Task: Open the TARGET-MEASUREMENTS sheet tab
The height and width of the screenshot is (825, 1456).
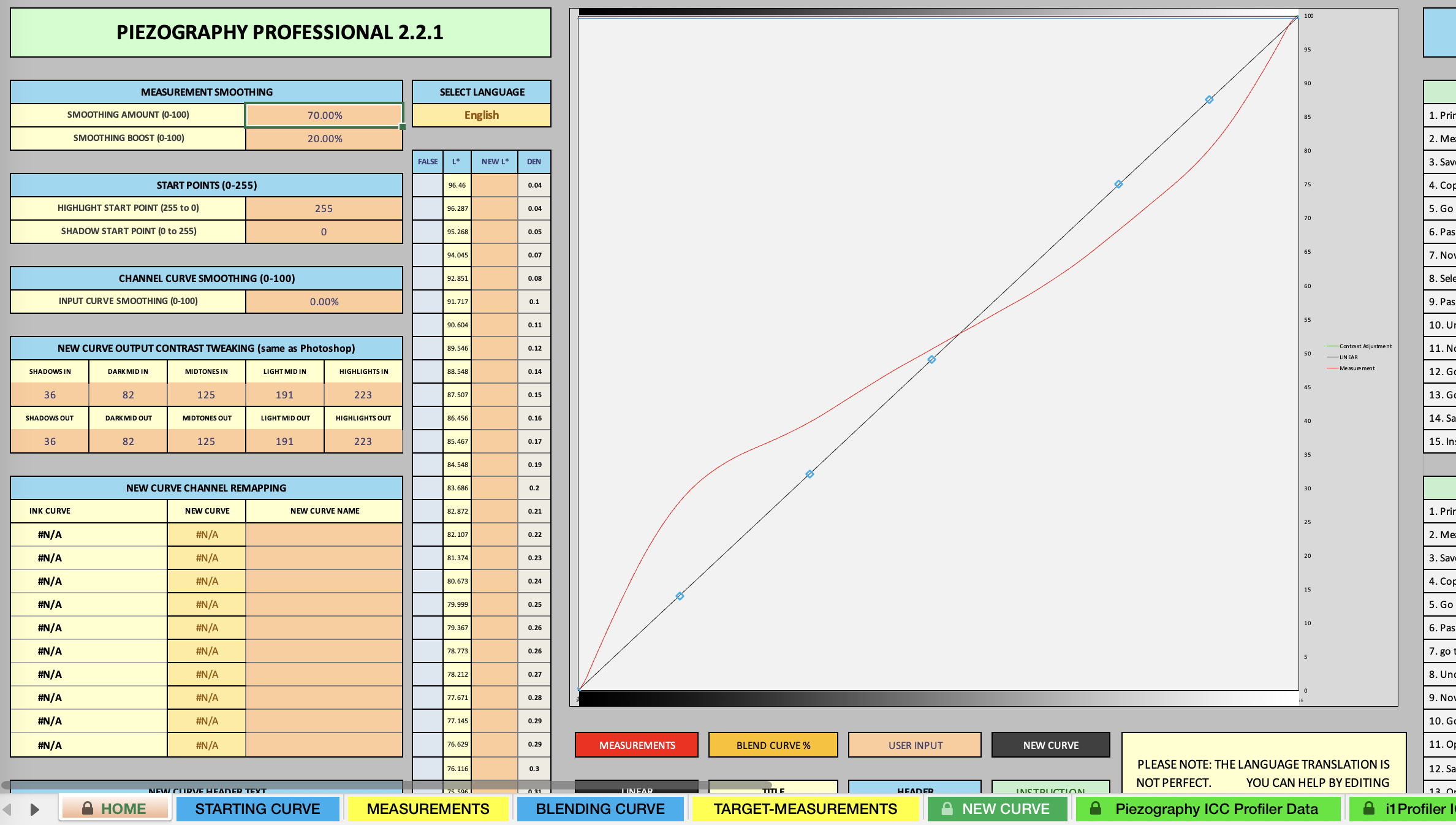Action: tap(805, 808)
